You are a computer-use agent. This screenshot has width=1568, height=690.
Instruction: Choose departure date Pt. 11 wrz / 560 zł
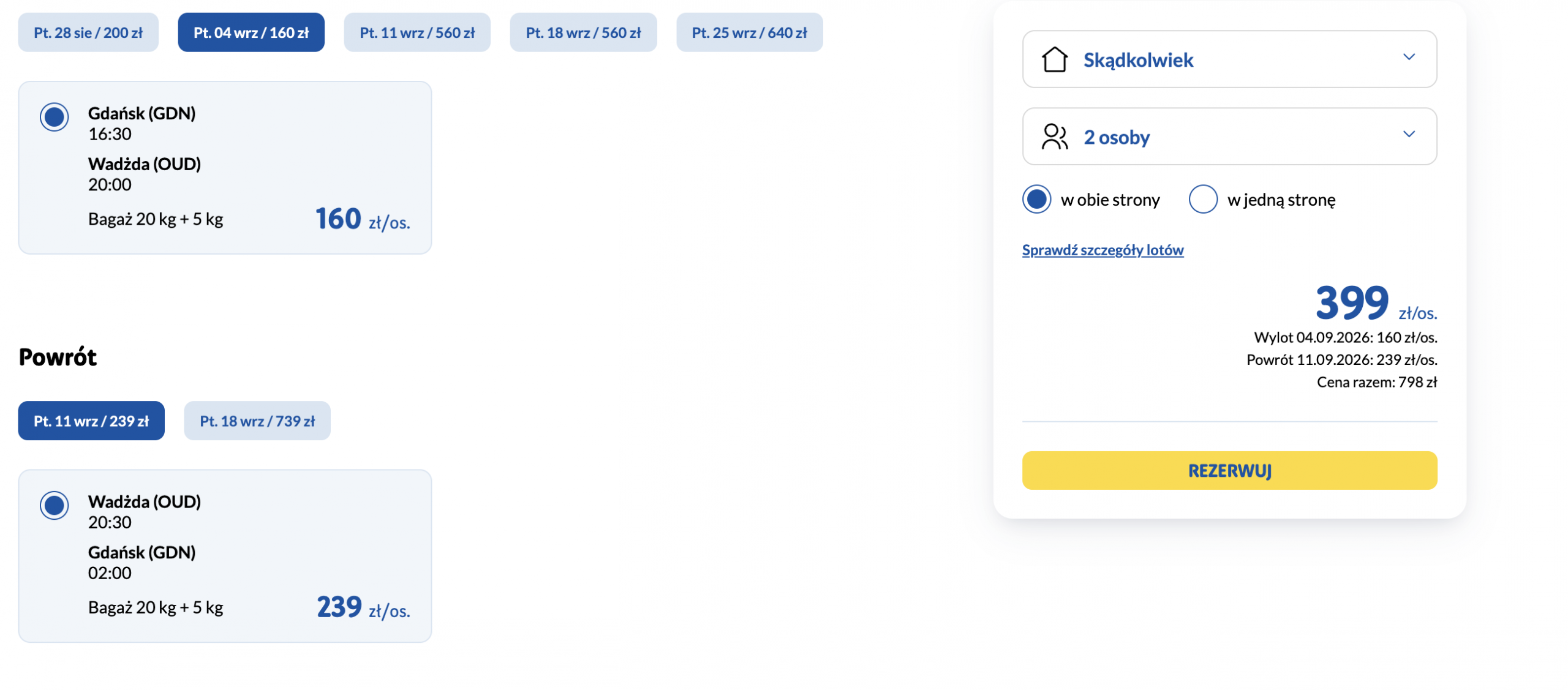(x=417, y=32)
